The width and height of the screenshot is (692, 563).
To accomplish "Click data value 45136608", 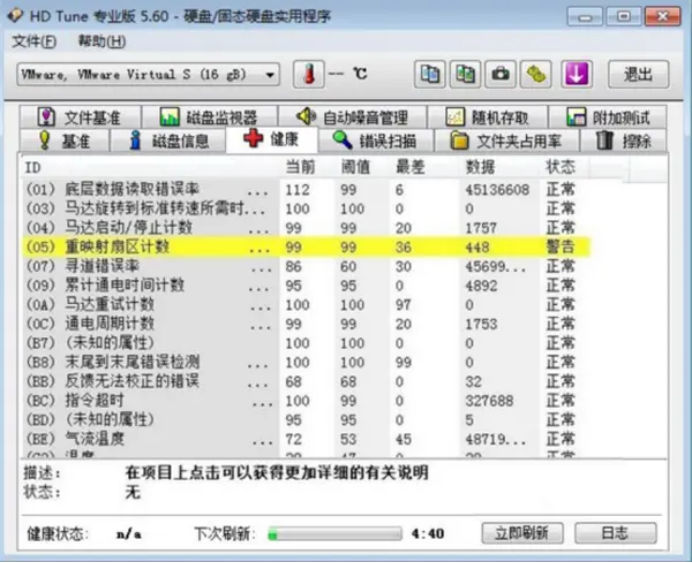I will coord(497,190).
